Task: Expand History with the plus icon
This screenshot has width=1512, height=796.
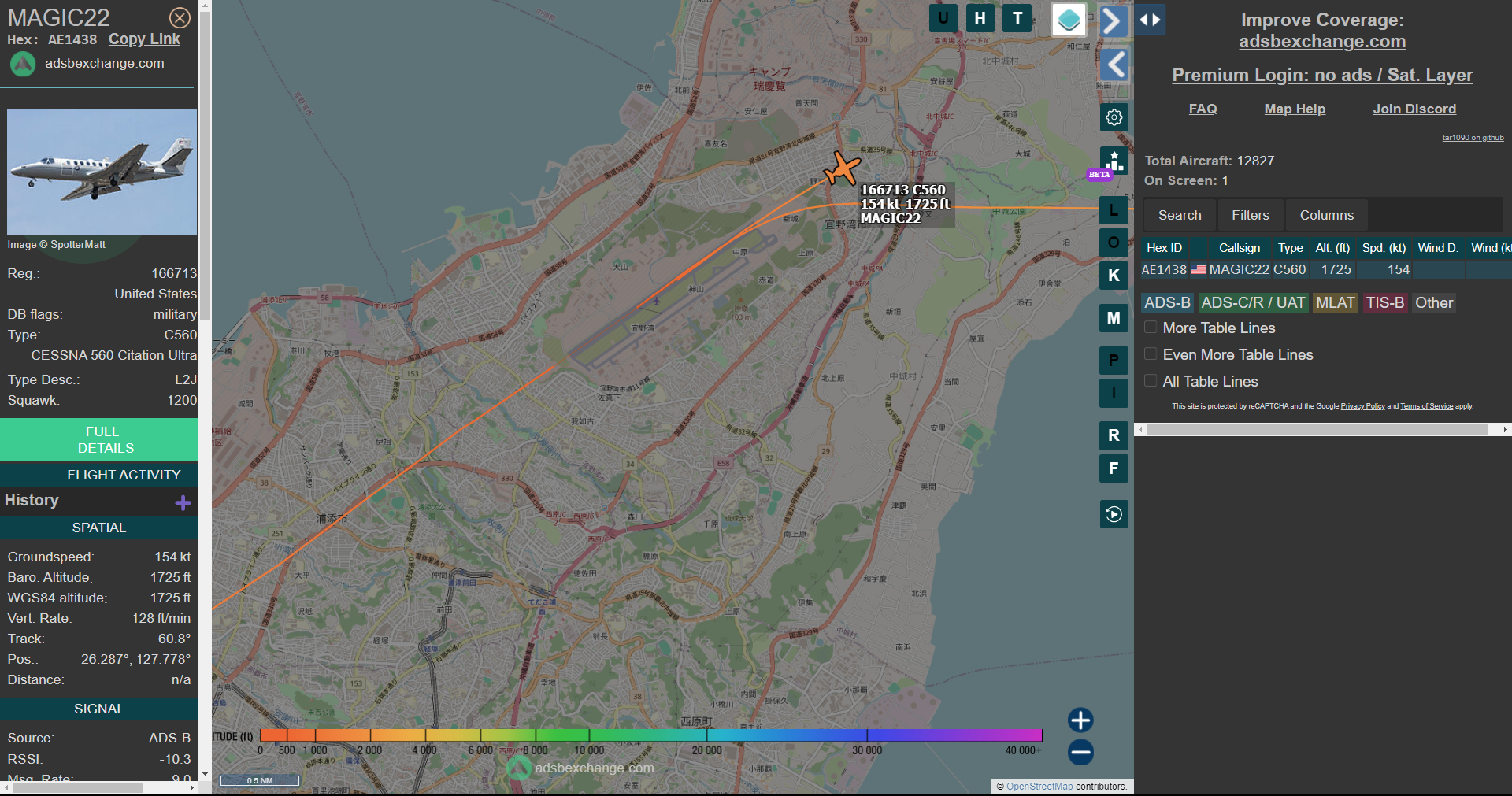Action: click(x=183, y=502)
